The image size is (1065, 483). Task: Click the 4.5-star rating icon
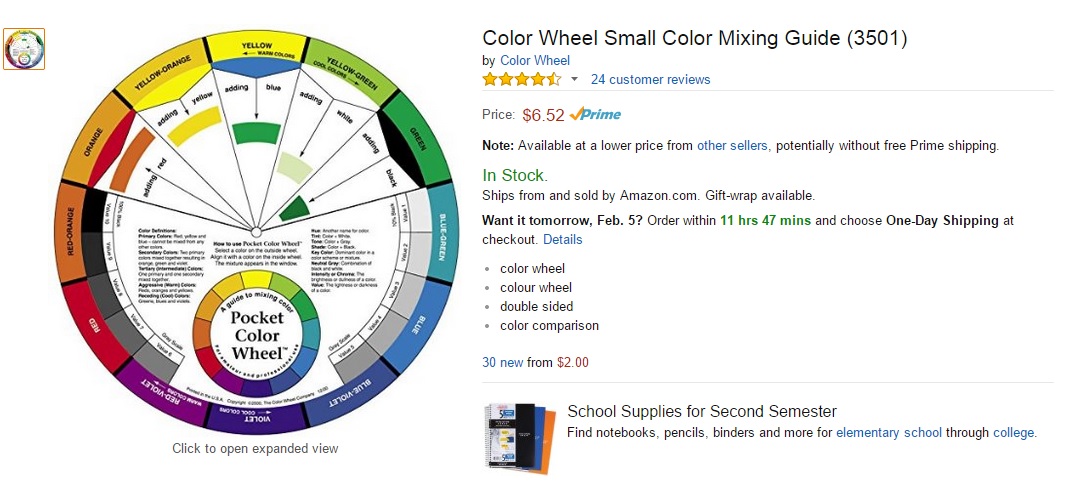click(x=521, y=79)
